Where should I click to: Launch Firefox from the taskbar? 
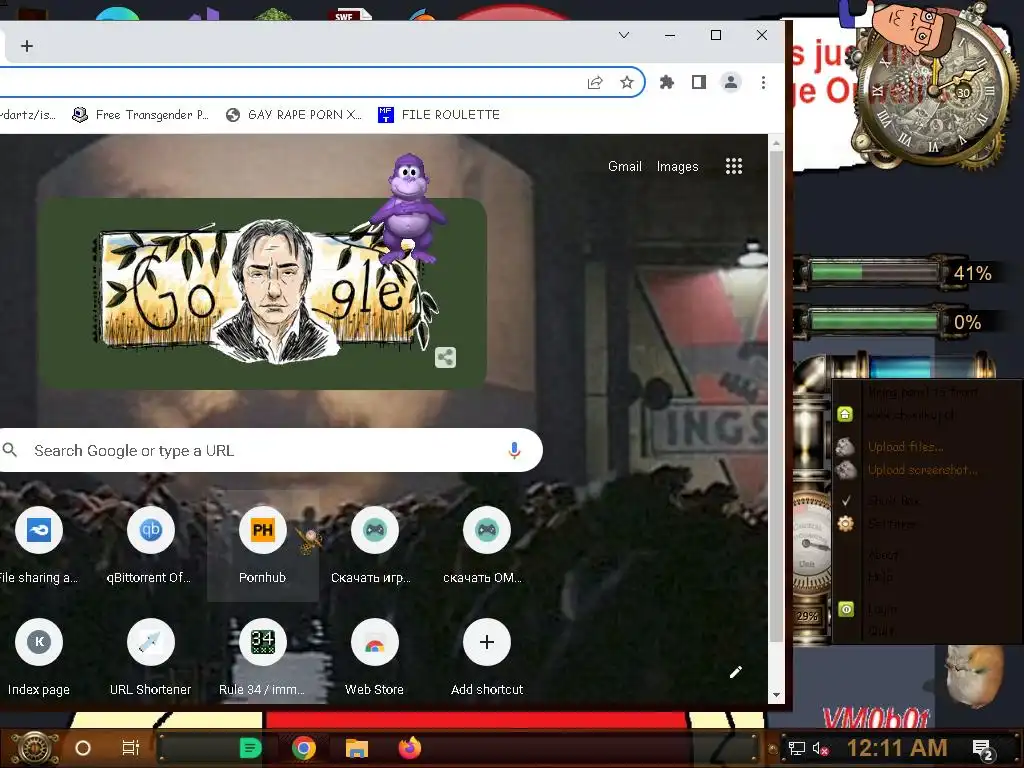410,748
